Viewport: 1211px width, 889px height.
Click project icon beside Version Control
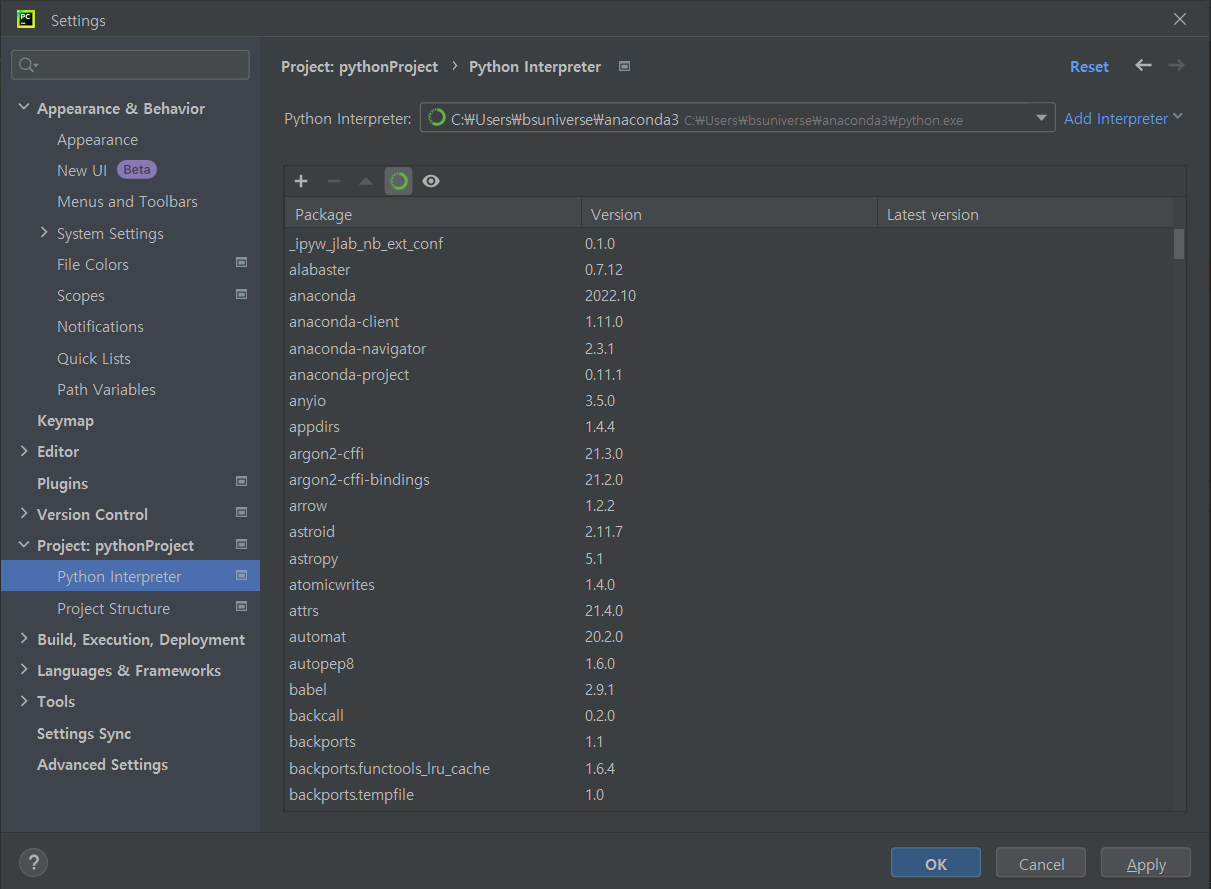241,513
